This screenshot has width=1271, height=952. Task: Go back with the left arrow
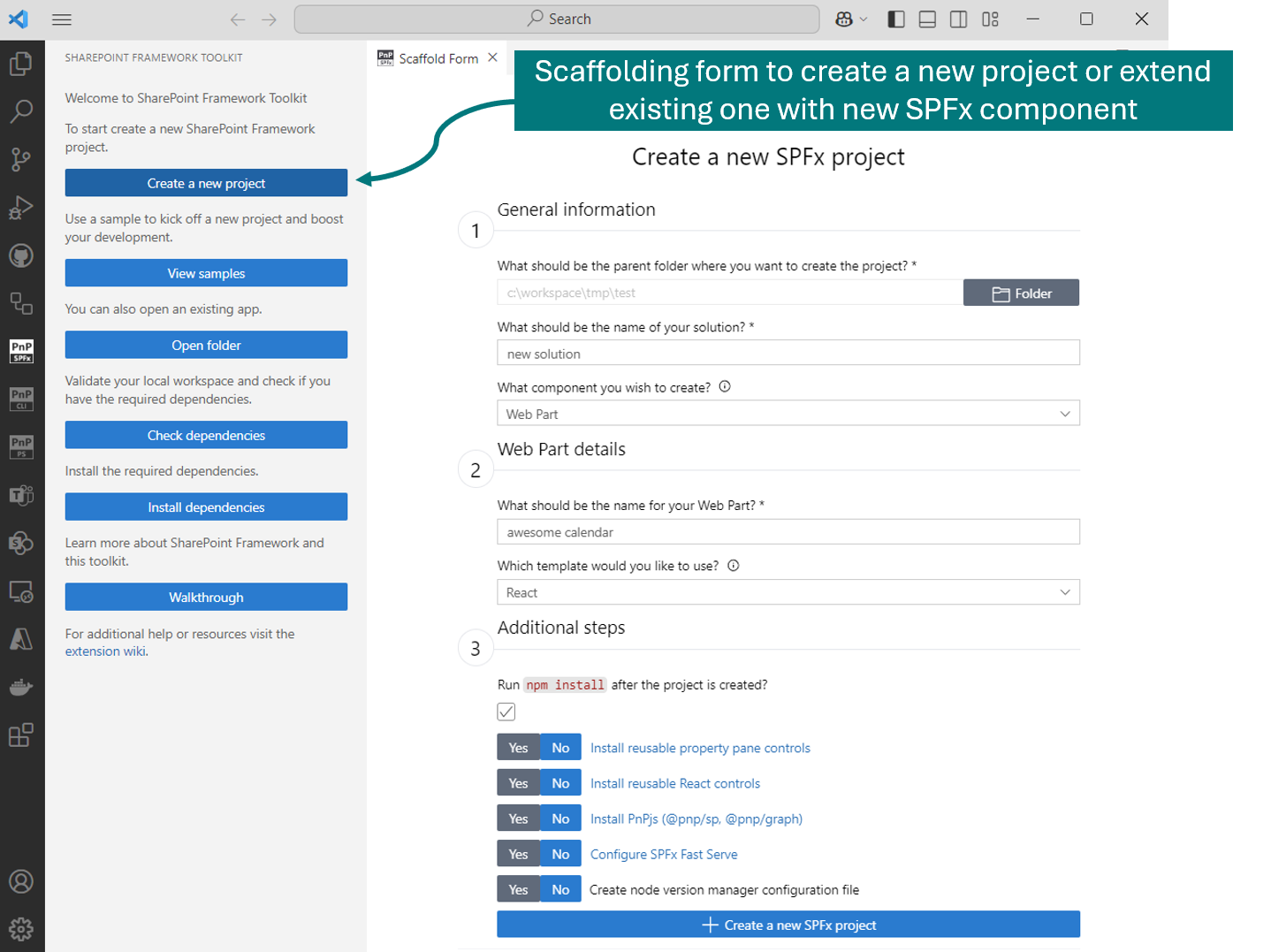click(x=238, y=19)
